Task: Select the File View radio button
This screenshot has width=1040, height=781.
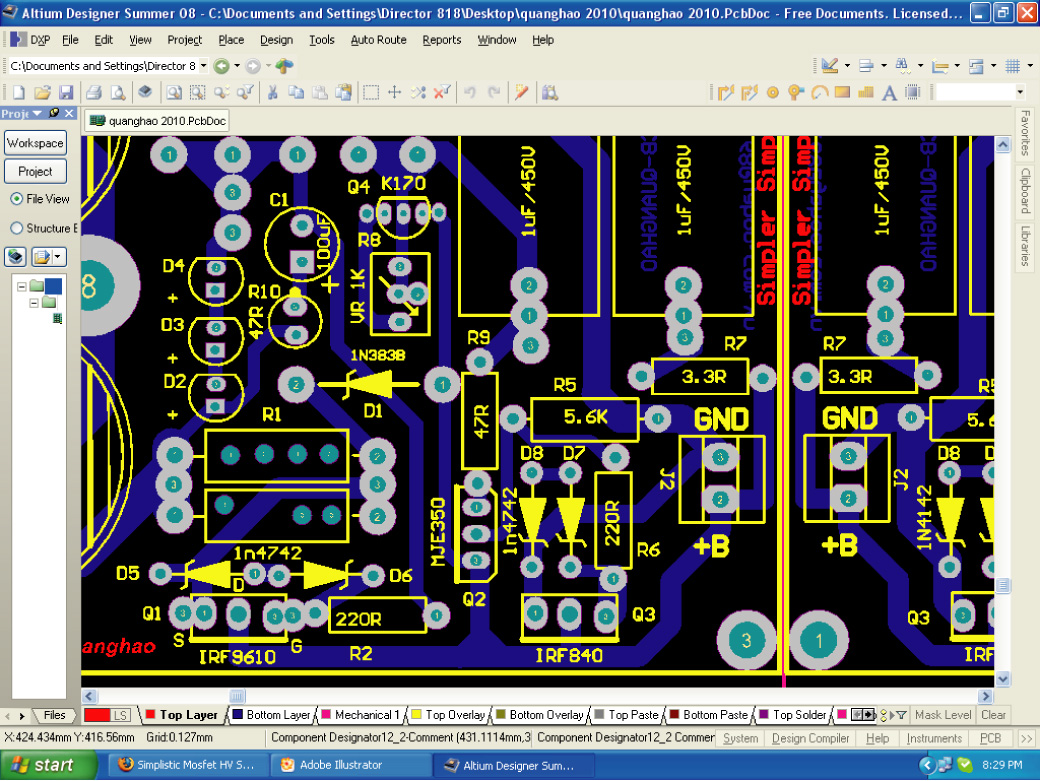Action: tap(17, 199)
